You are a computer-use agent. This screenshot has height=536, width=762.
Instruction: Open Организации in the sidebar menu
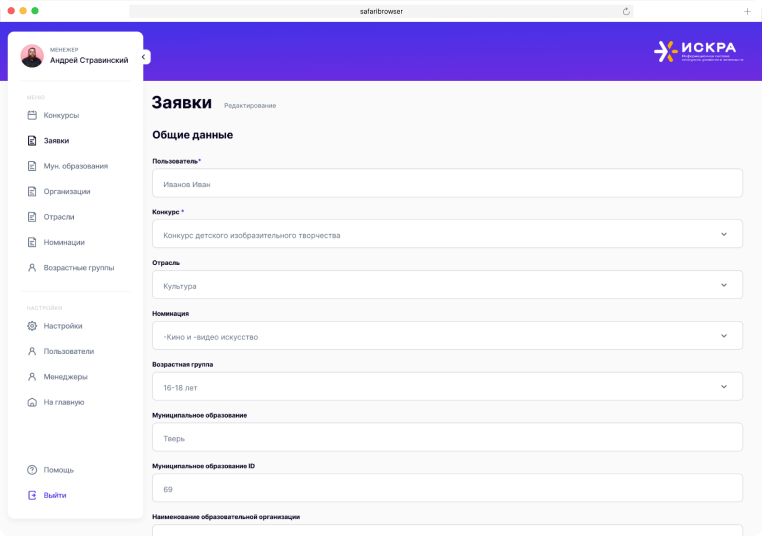(x=66, y=191)
